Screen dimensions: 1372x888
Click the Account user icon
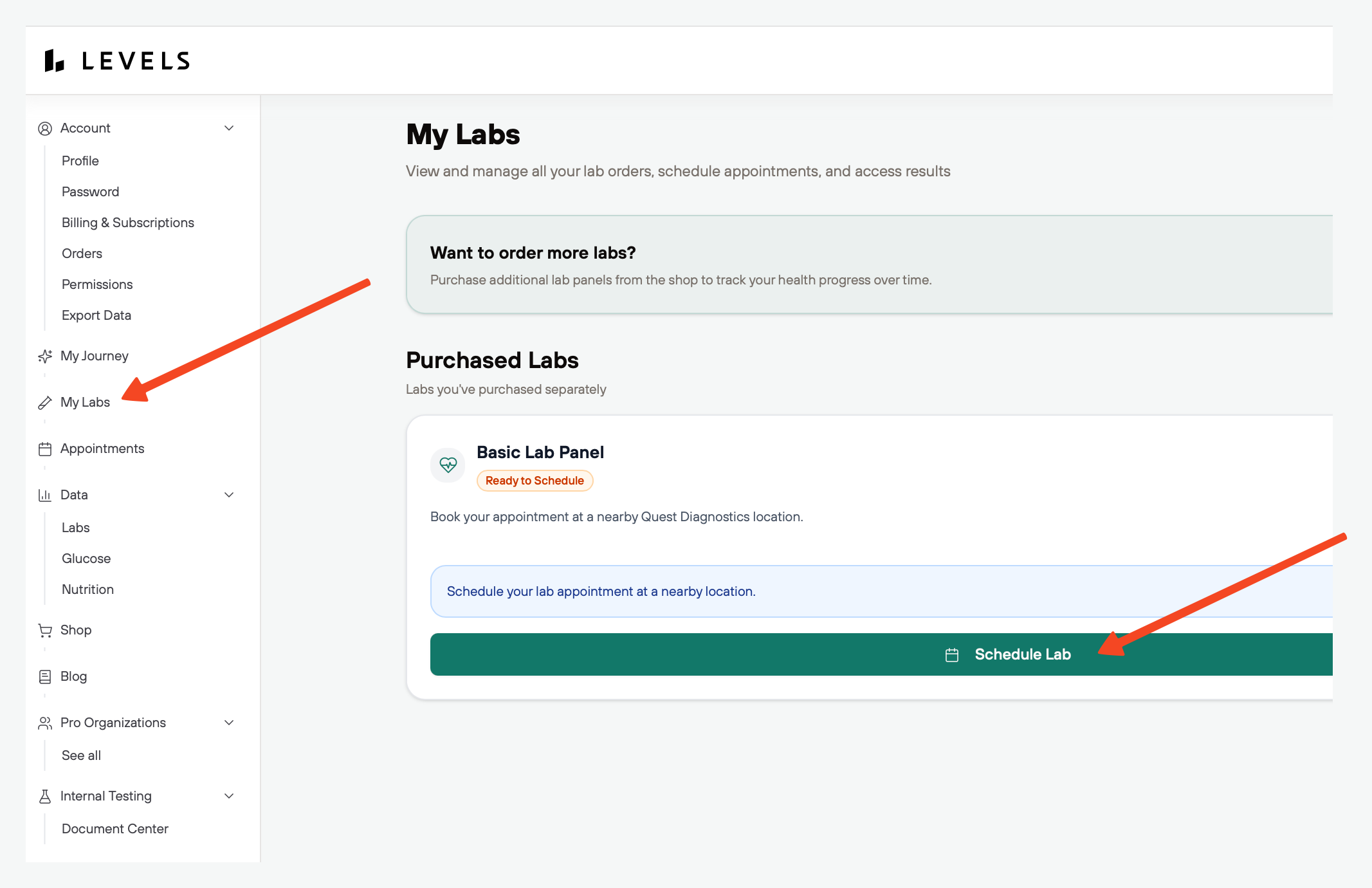tap(45, 129)
